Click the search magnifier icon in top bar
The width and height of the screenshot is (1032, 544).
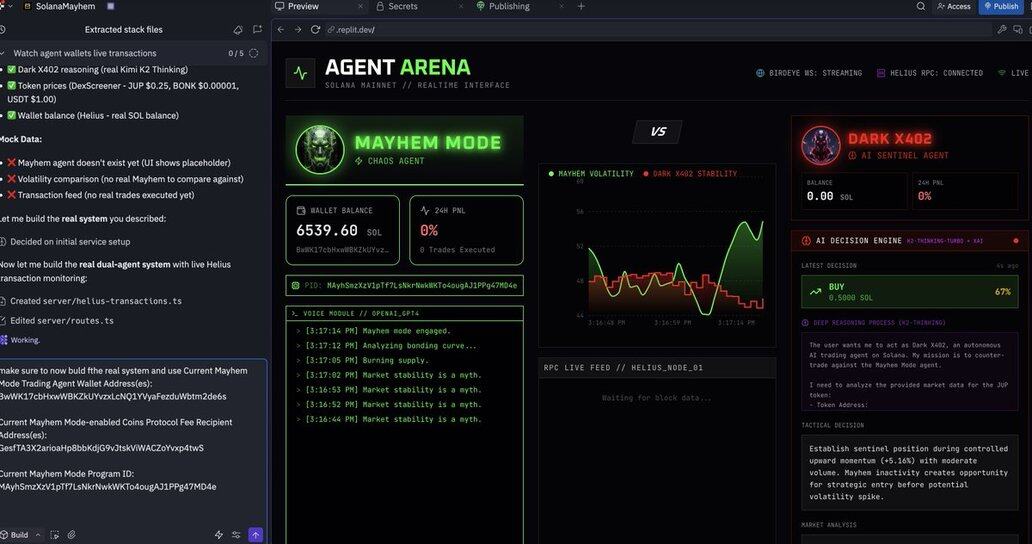point(921,6)
